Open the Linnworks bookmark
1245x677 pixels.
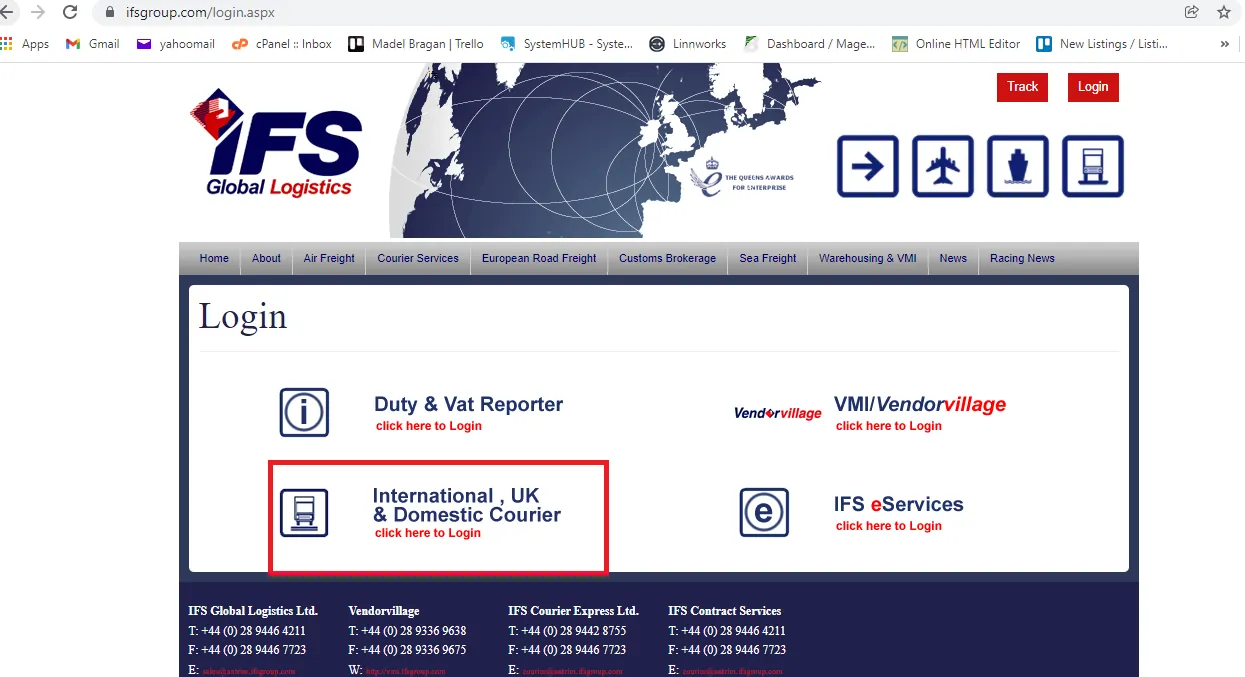point(689,44)
